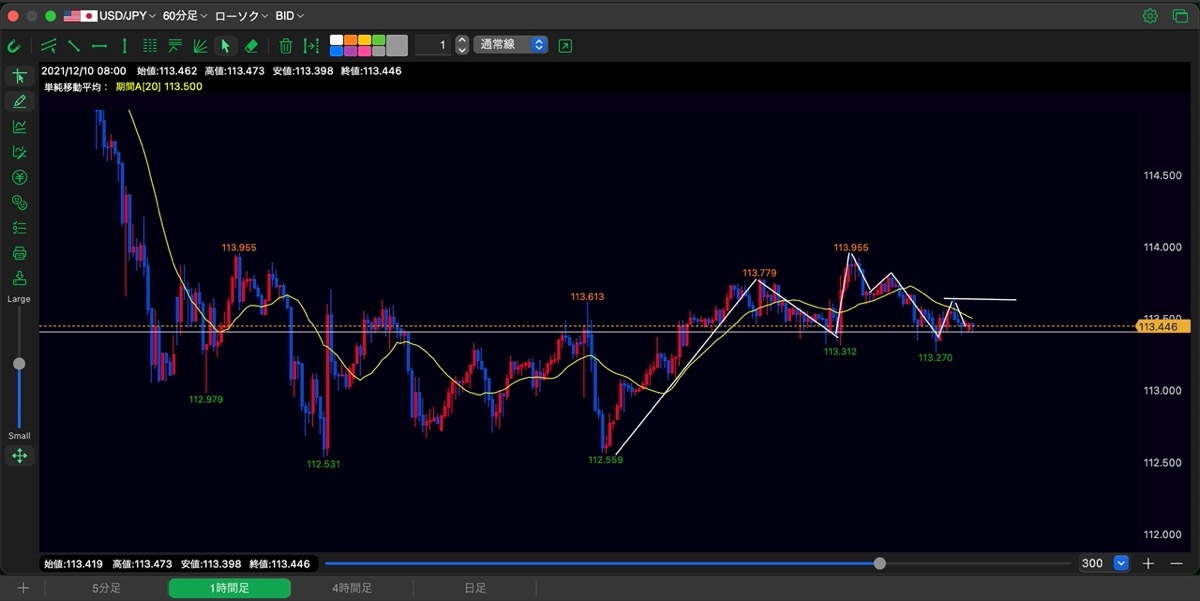
Task: Open the BID price type dropdown
Action: (x=290, y=16)
